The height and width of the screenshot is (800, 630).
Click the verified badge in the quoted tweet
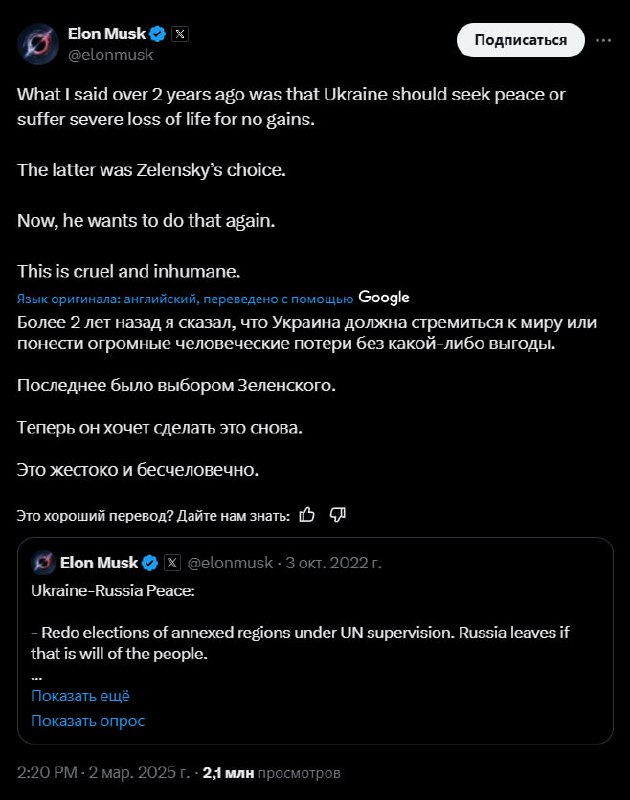point(148,562)
